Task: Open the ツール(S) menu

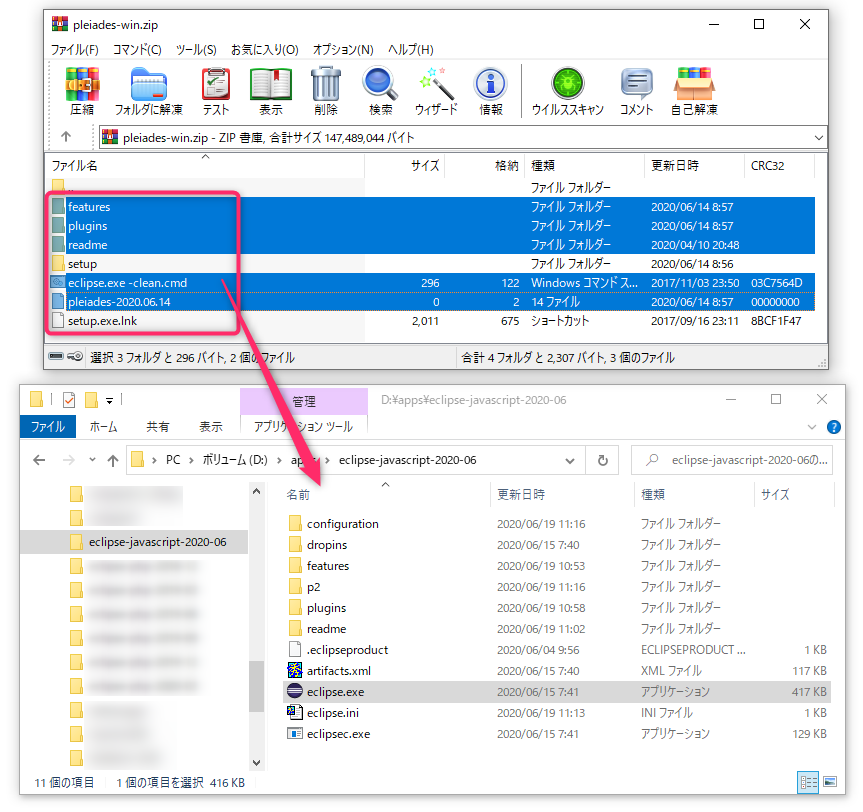Action: (x=196, y=50)
